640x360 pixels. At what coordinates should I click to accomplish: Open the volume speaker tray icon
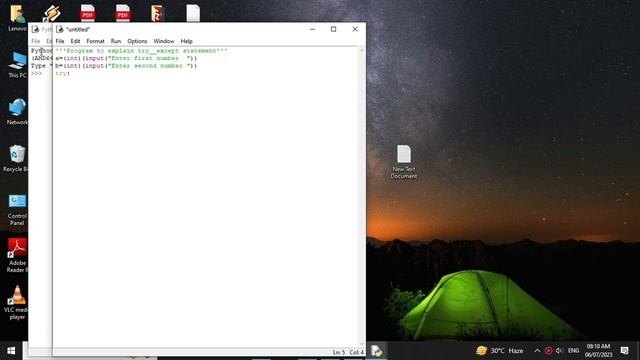559,351
